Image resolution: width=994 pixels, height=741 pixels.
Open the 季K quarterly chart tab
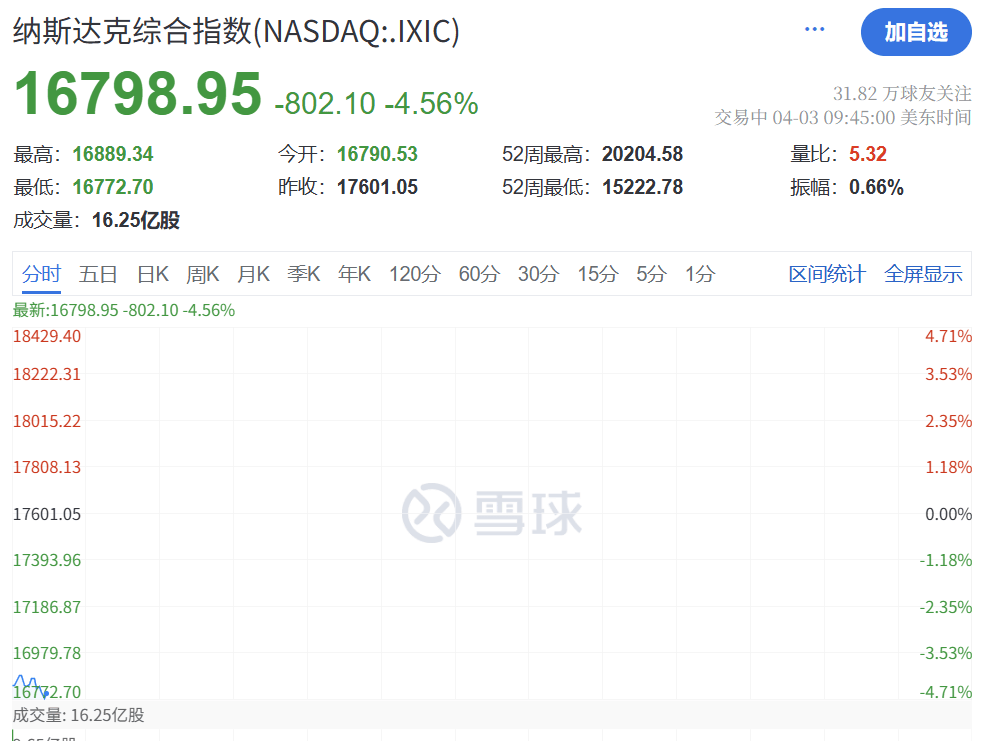pyautogui.click(x=304, y=273)
